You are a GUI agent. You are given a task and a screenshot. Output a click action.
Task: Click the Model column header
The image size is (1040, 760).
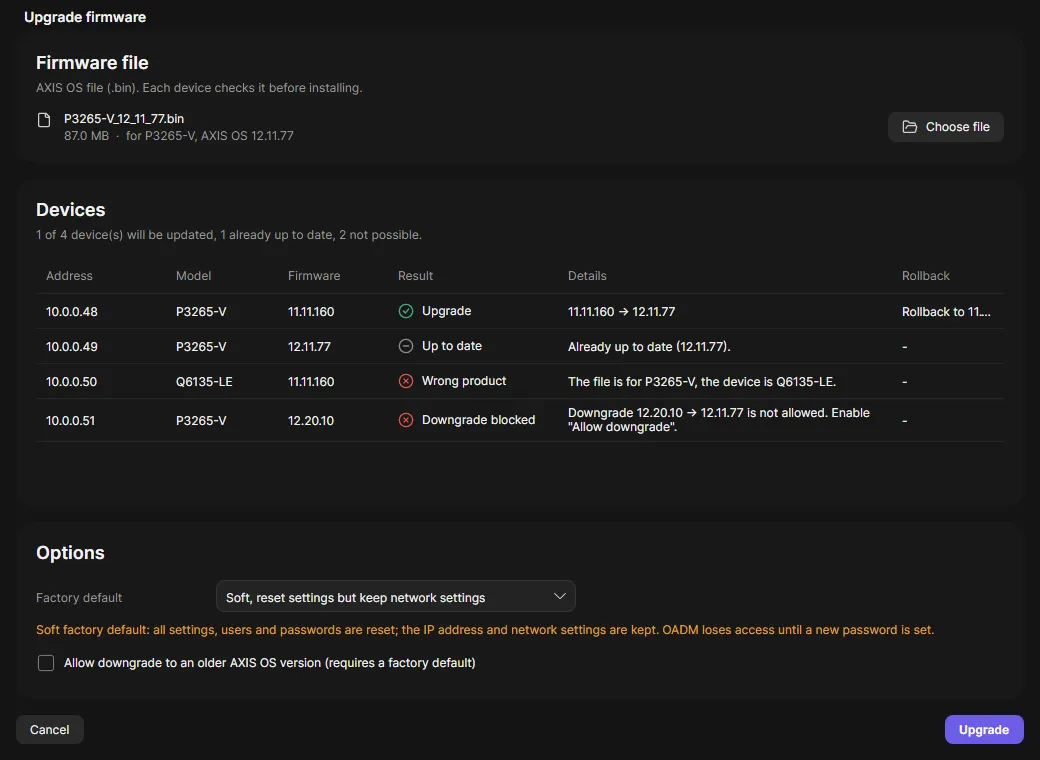coord(194,276)
